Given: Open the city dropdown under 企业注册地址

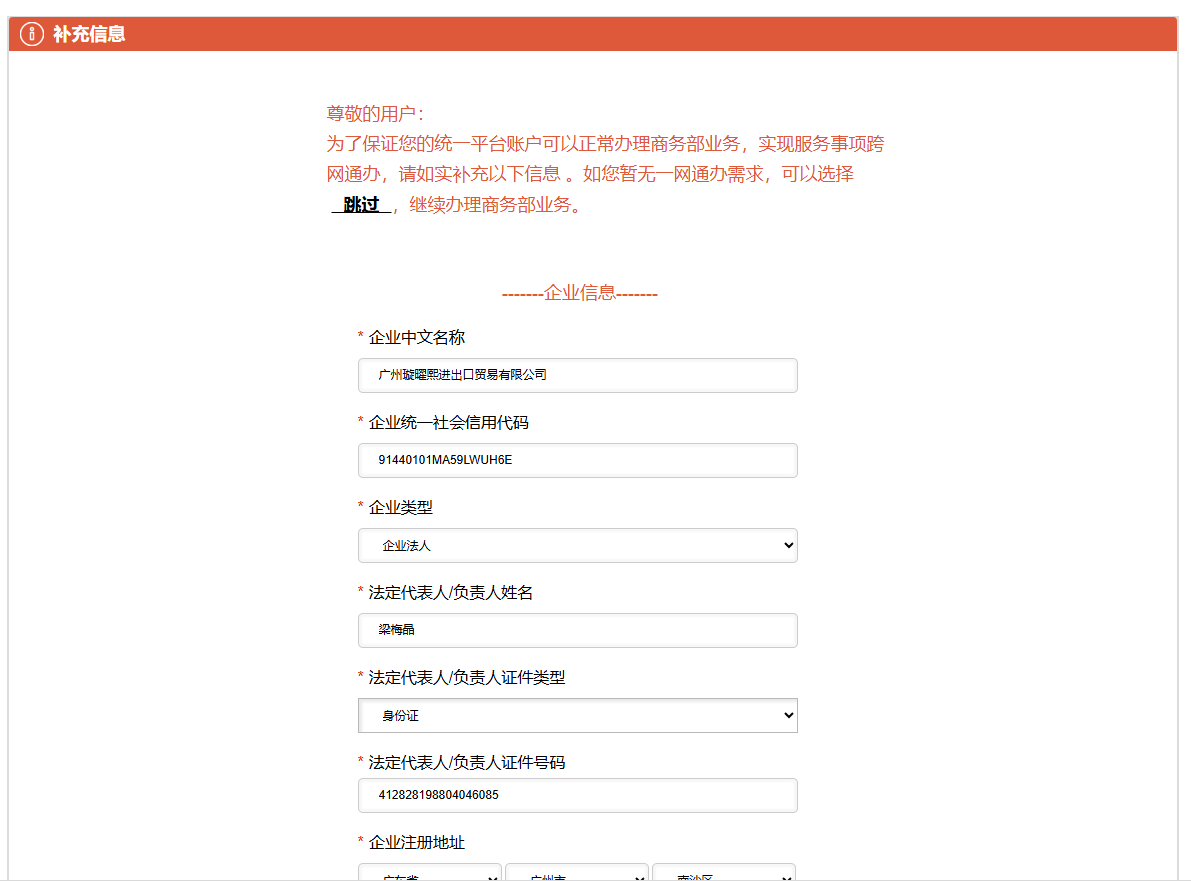Looking at the screenshot, I should 577,873.
